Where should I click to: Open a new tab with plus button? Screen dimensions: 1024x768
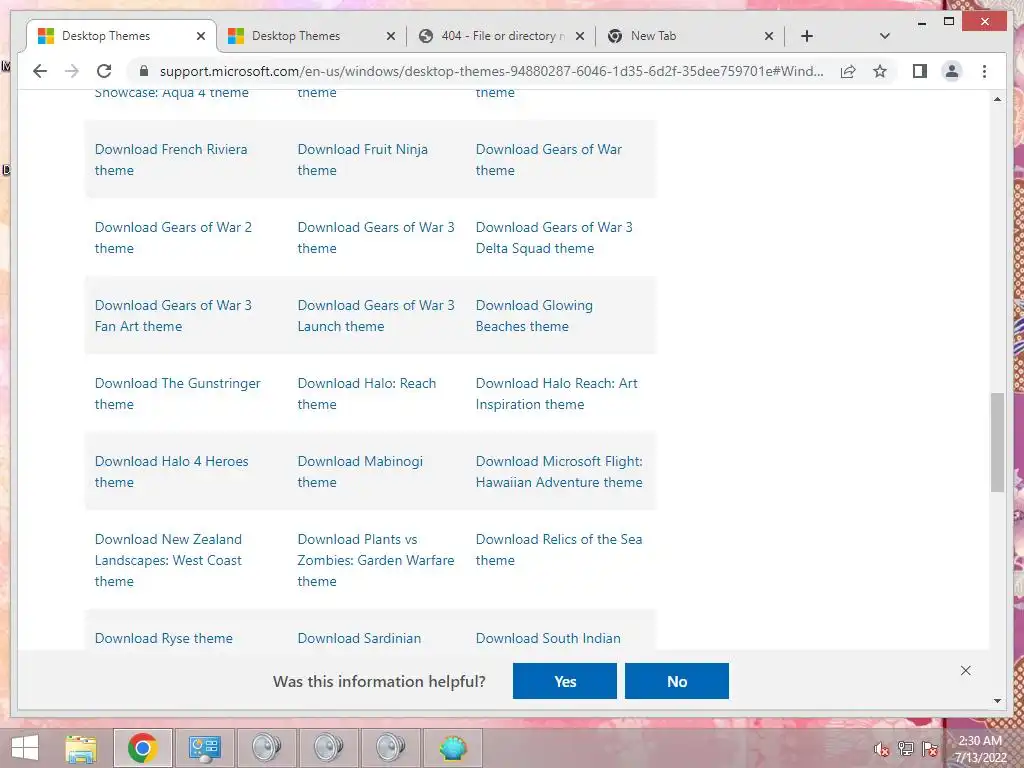[807, 36]
